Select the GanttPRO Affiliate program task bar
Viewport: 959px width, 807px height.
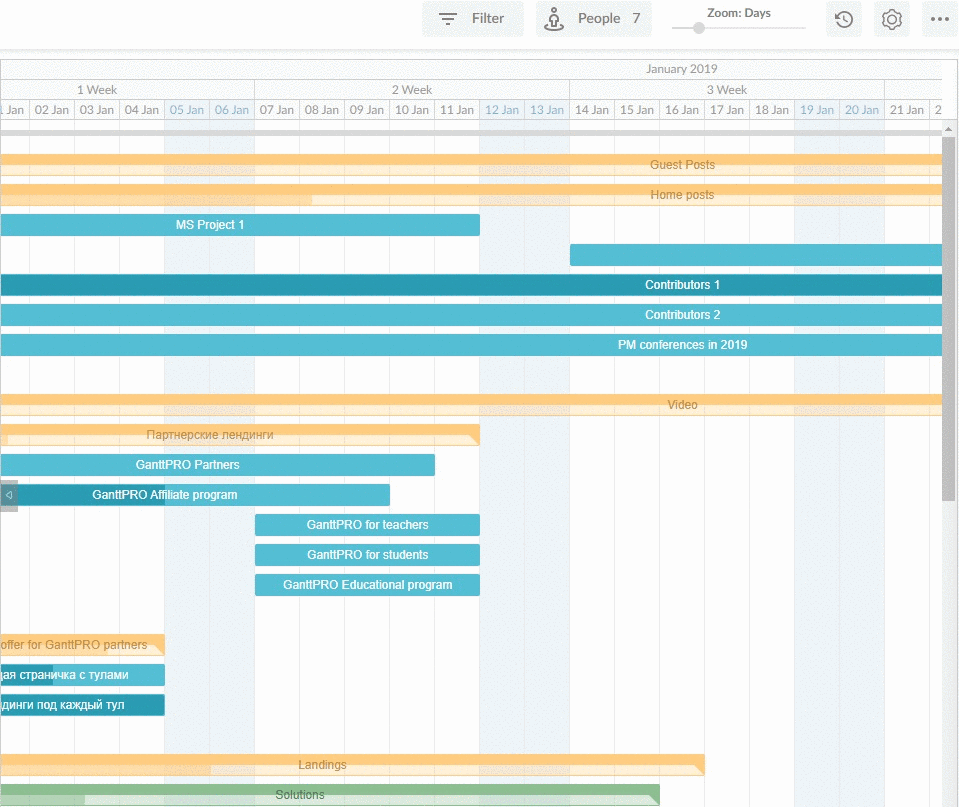[x=195, y=495]
